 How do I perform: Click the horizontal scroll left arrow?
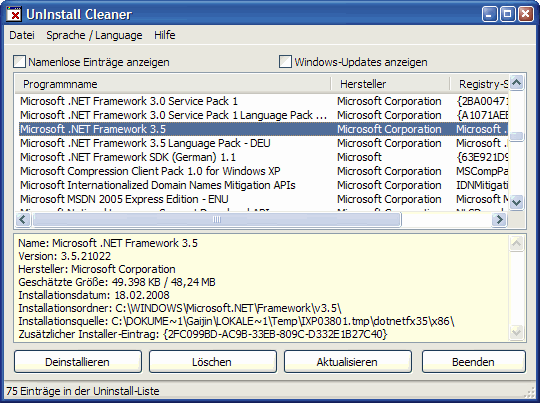point(23,219)
